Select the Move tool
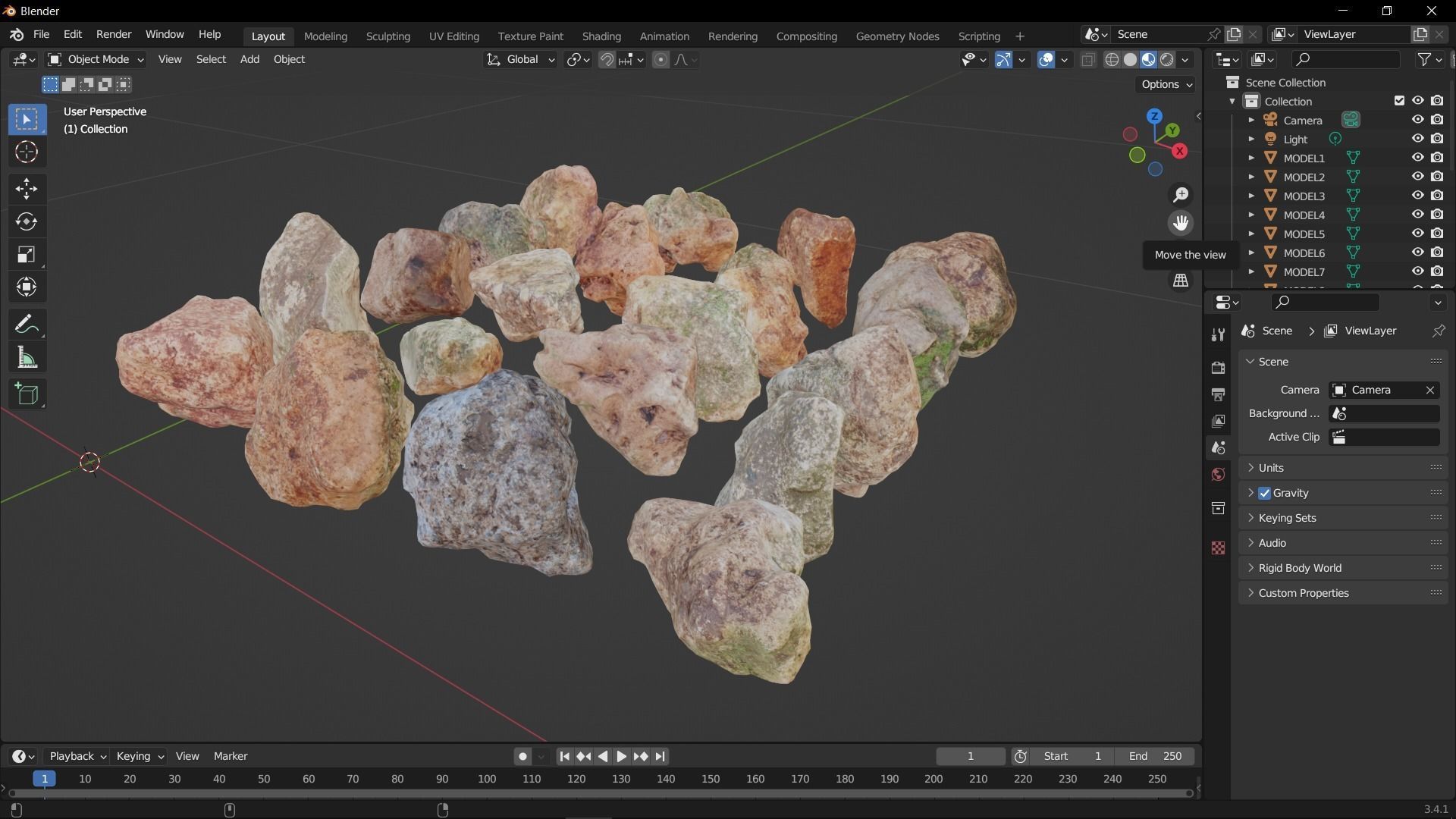The width and height of the screenshot is (1456, 819). point(27,189)
